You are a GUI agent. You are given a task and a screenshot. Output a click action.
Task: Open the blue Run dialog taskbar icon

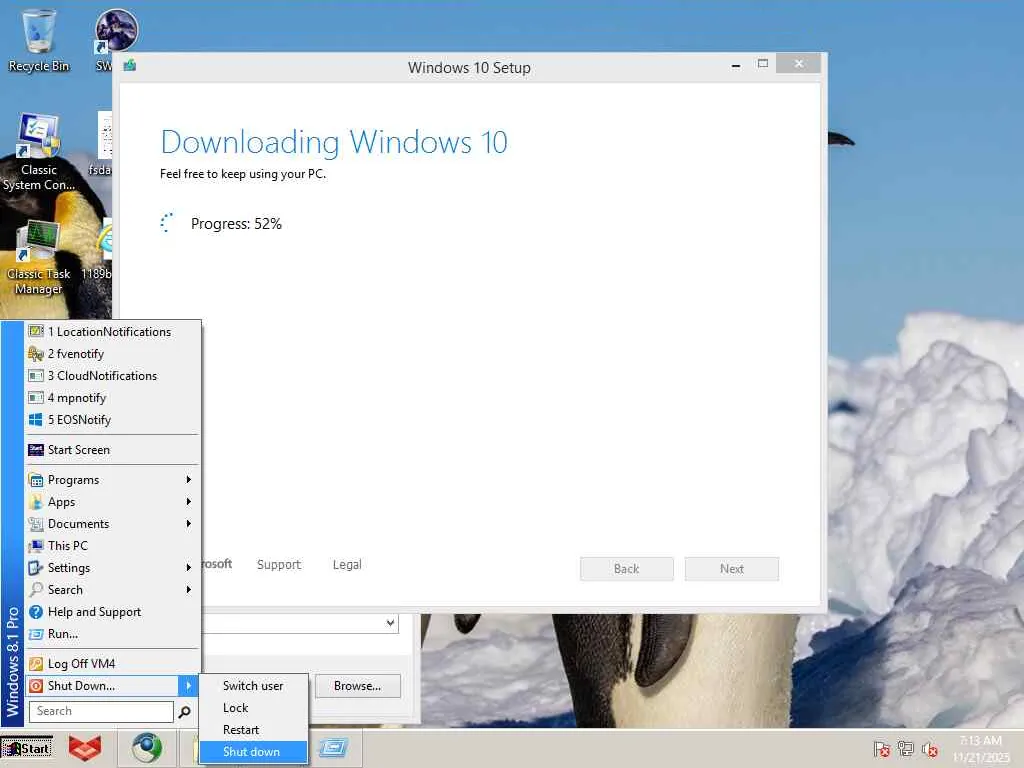click(333, 748)
